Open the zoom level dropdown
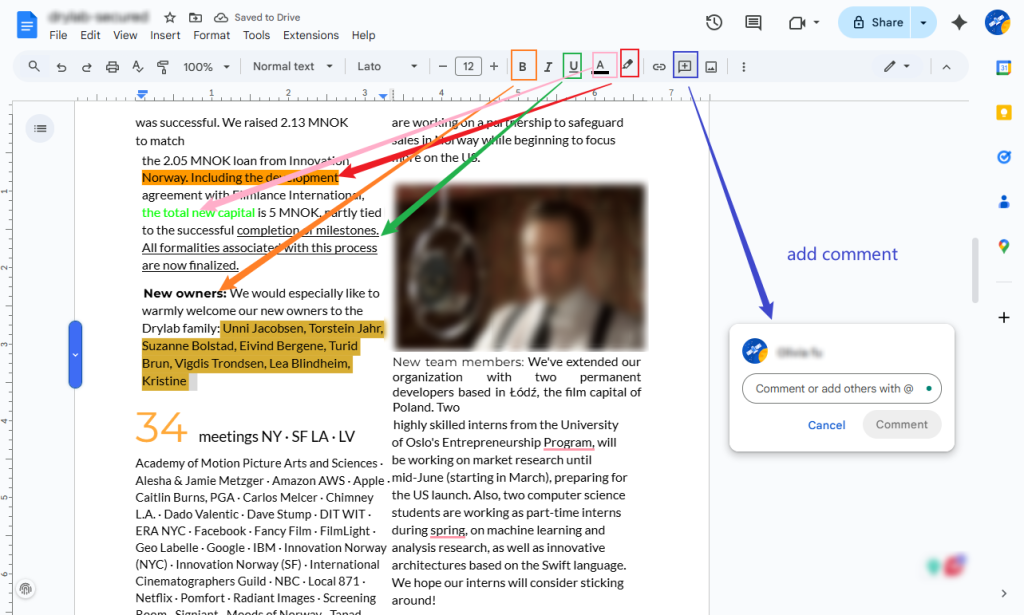Viewport: 1024px width, 615px height. pos(206,66)
